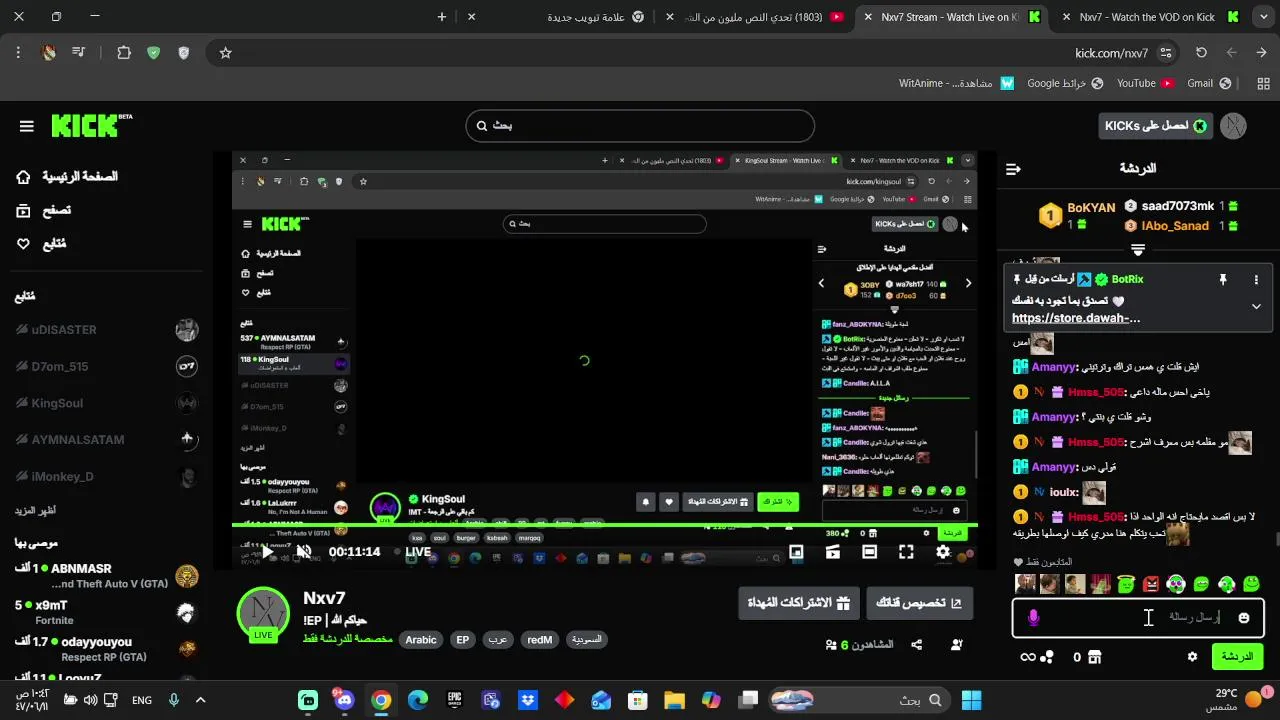
Task: Open the WitAnime bookmark
Action: click(x=957, y=83)
